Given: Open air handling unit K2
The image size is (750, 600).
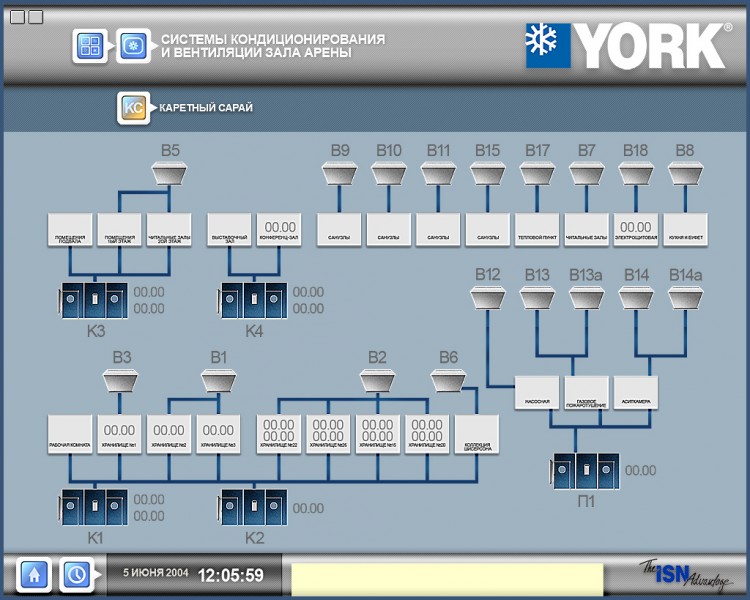Looking at the screenshot, I should 254,507.
